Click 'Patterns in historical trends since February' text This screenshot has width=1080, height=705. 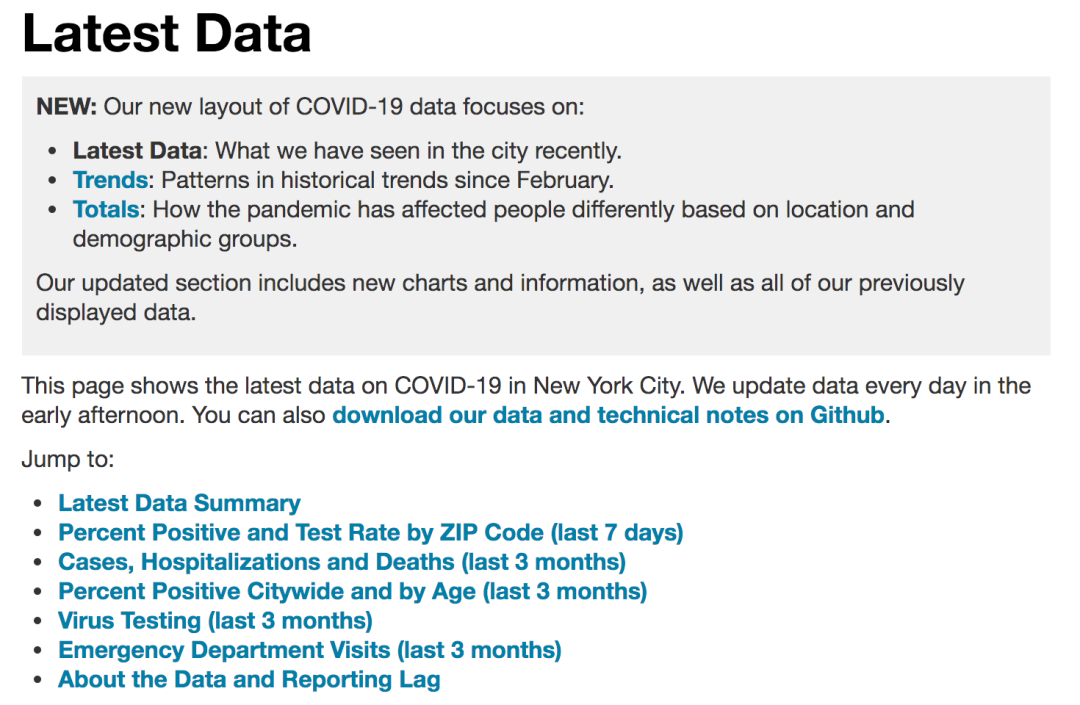(x=387, y=180)
